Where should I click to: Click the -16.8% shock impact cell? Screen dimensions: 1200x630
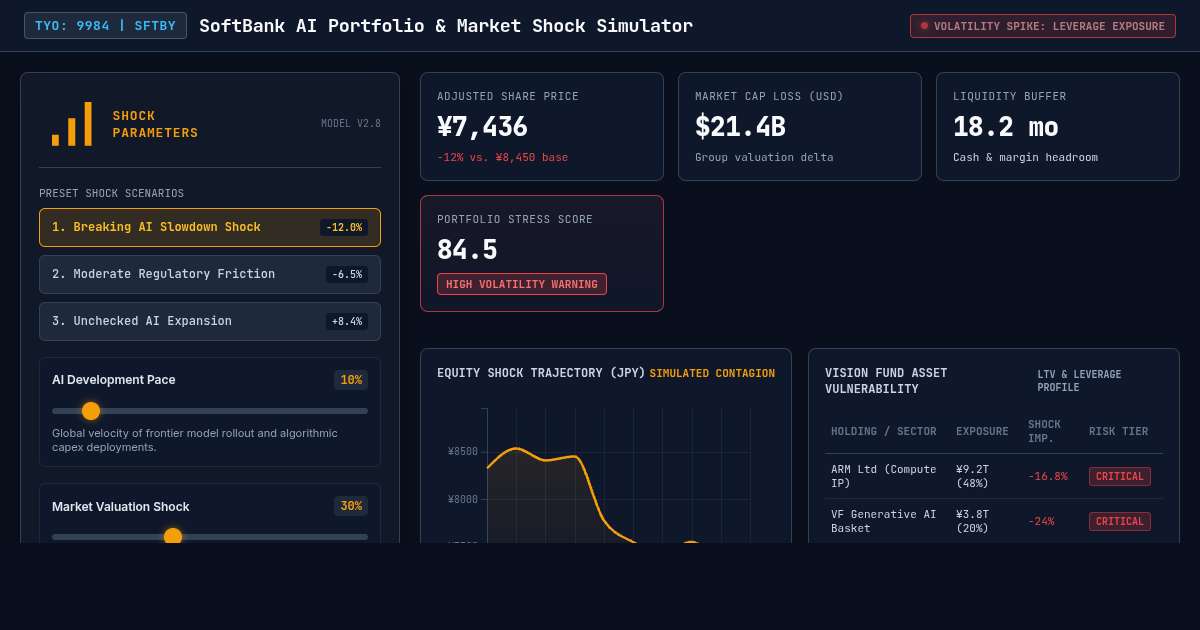coord(1048,476)
